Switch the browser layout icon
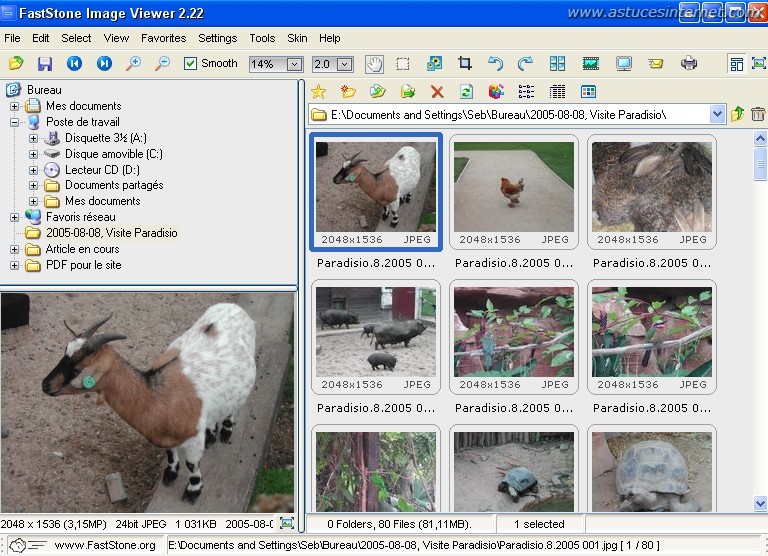Viewport: 768px width, 556px height. (736, 64)
